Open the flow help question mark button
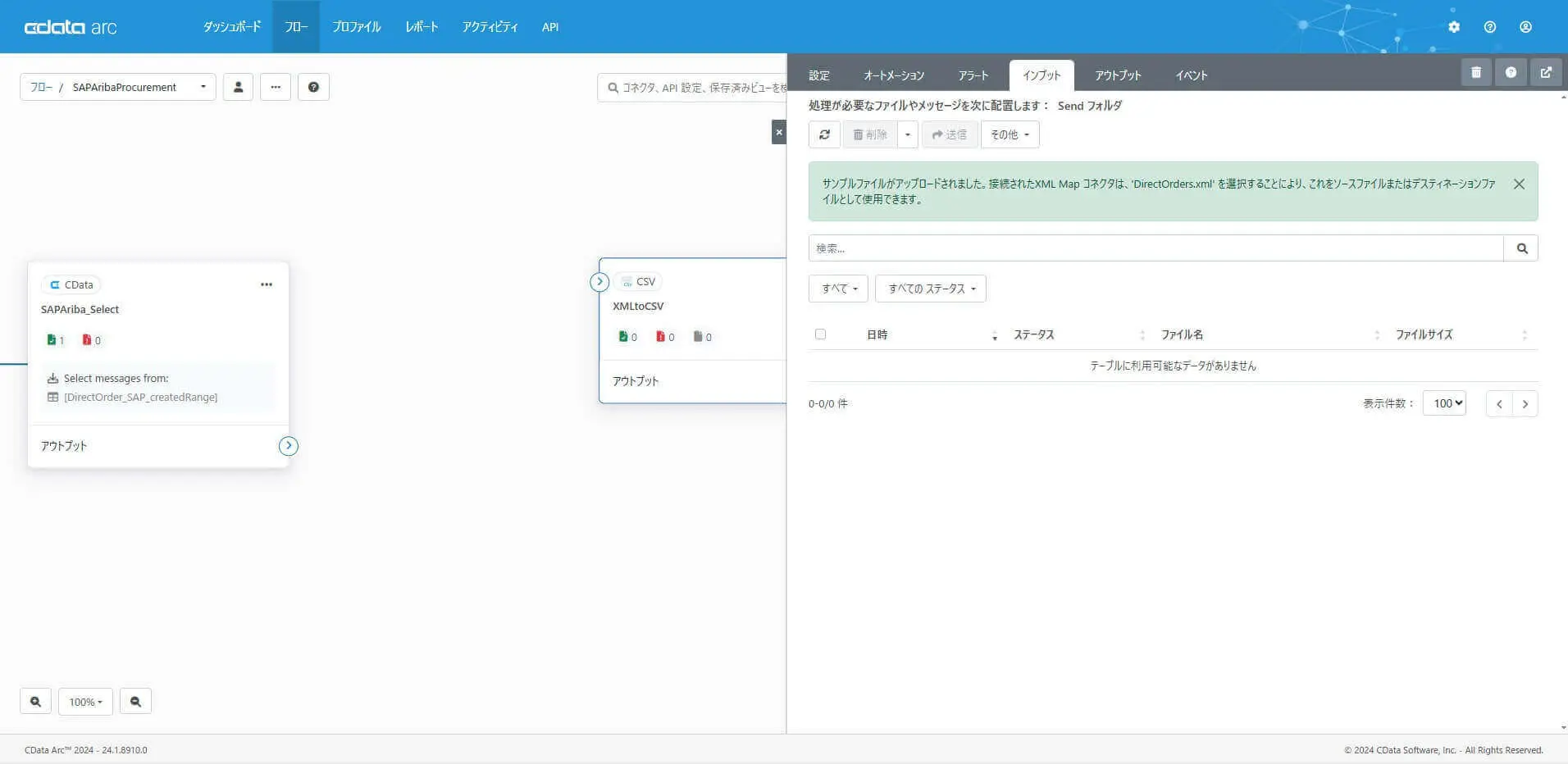Viewport: 1568px width, 764px height. (x=313, y=87)
